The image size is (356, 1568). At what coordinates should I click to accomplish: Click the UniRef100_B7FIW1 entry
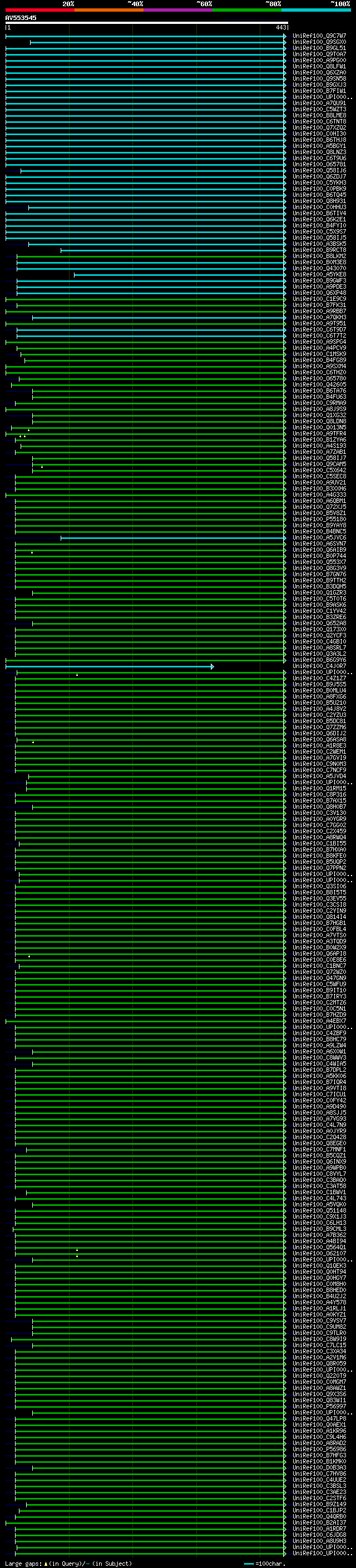(x=319, y=91)
